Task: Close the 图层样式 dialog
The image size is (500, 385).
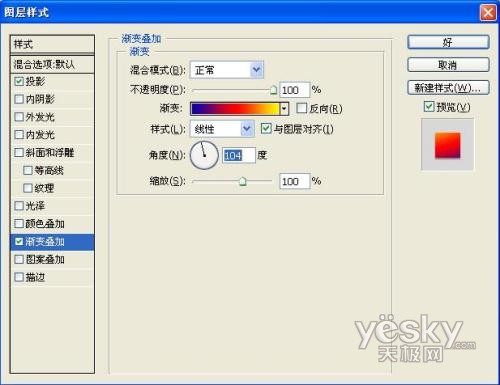Action: 488,13
